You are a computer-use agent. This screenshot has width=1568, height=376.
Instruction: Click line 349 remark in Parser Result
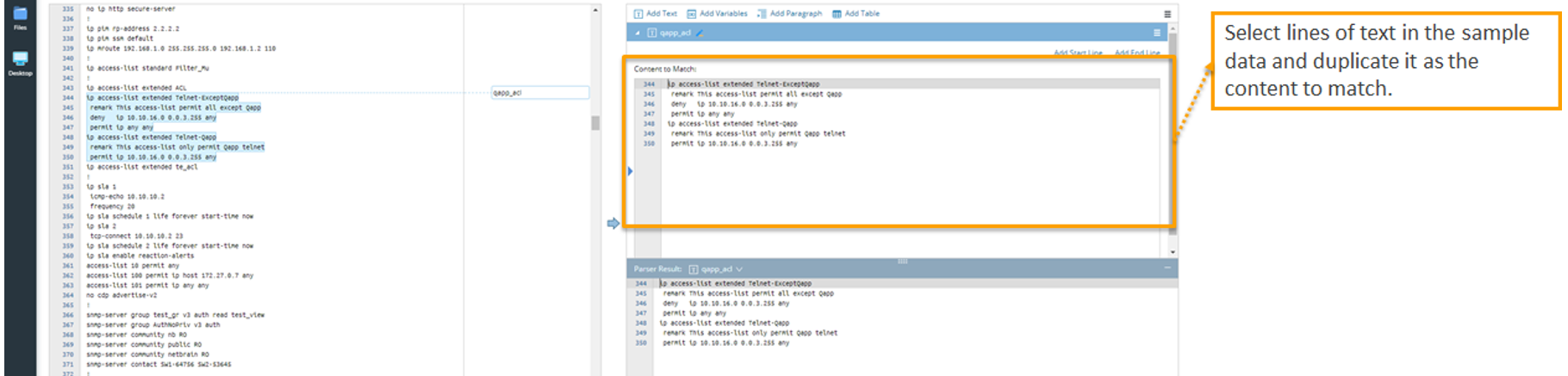pos(750,333)
